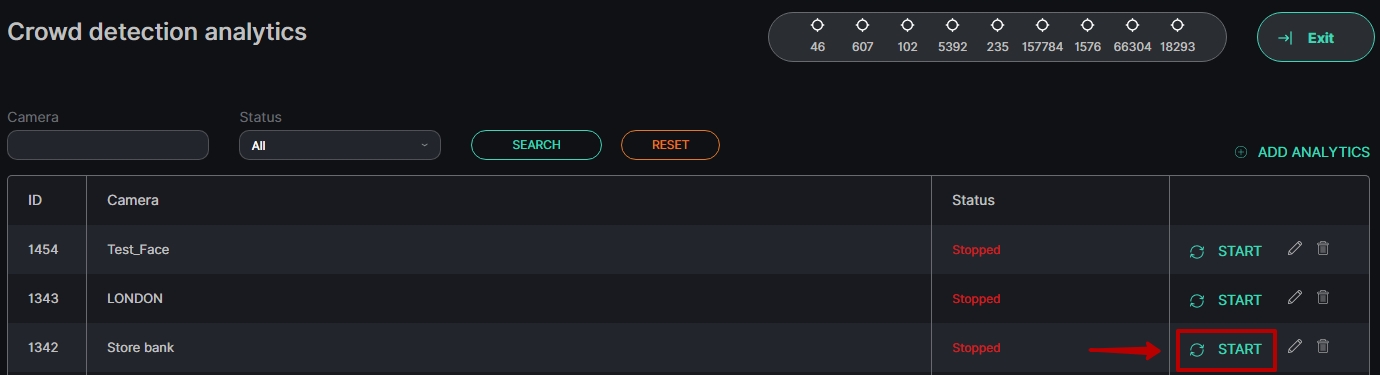This screenshot has height=375, width=1380.
Task: Edit Store bank analytics via pencil icon
Action: click(x=1295, y=346)
